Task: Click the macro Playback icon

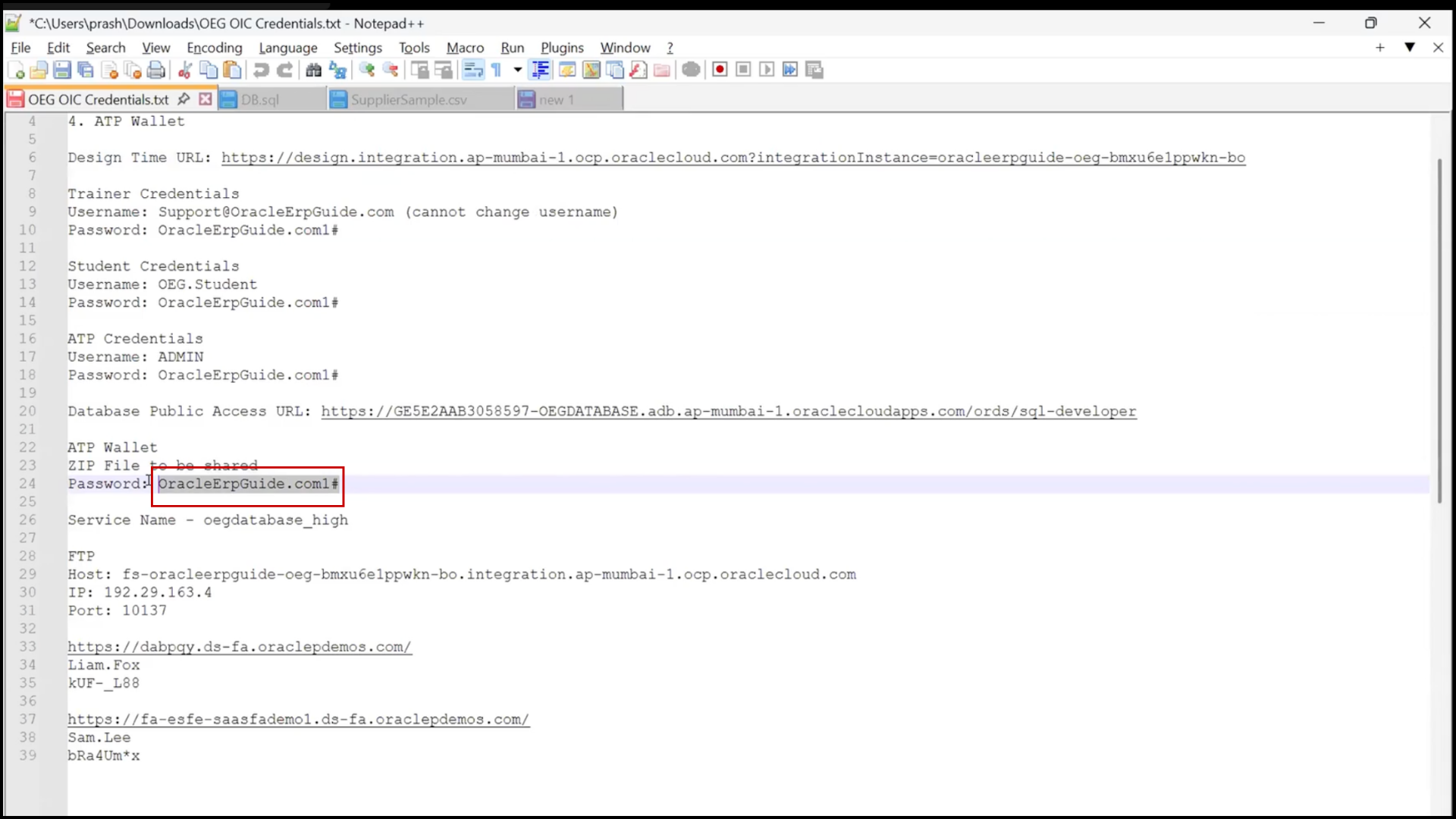Action: 767,71
